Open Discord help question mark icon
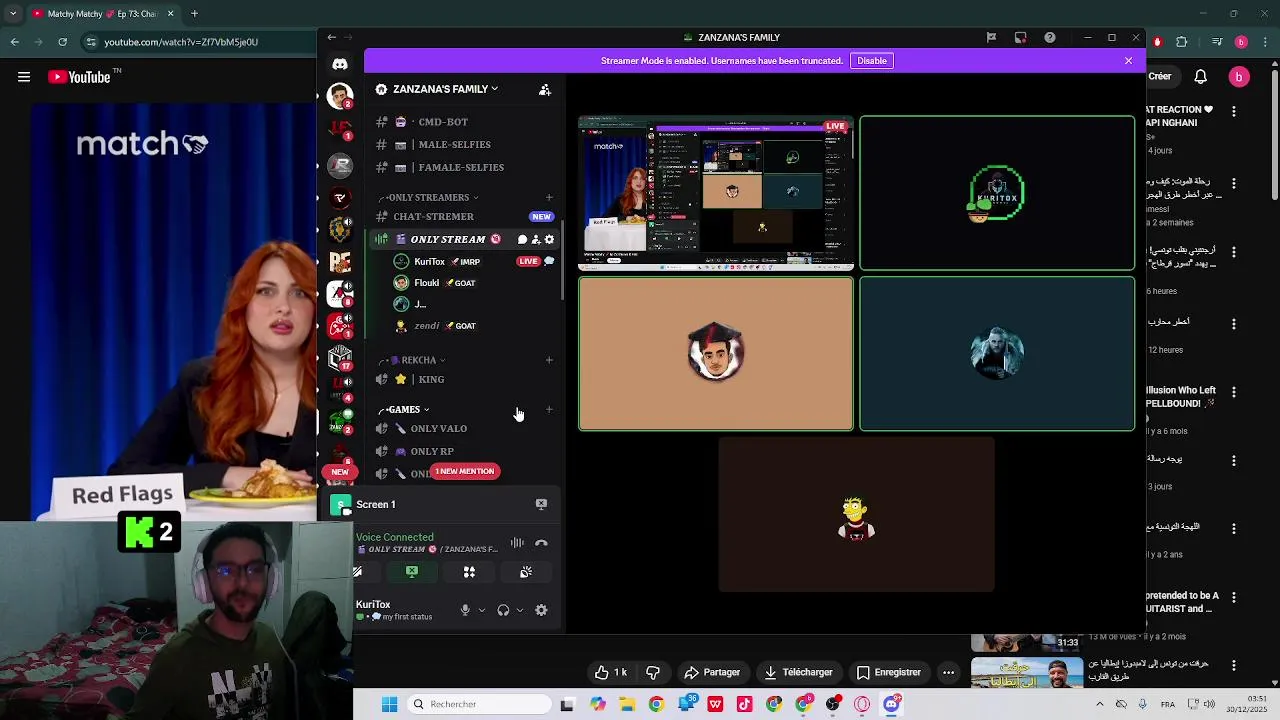Image resolution: width=1280 pixels, height=720 pixels. coord(1049,37)
